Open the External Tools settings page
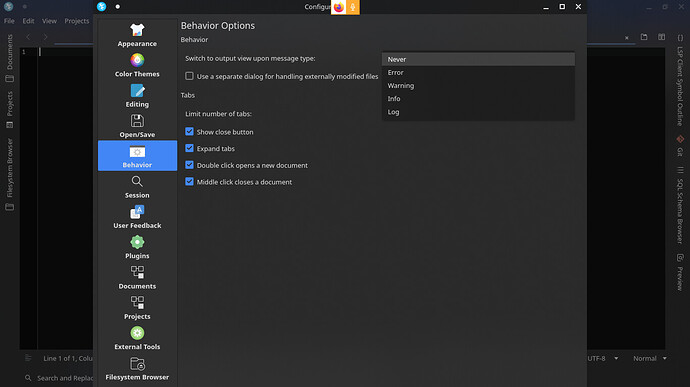This screenshot has height=387, width=690. 137,339
